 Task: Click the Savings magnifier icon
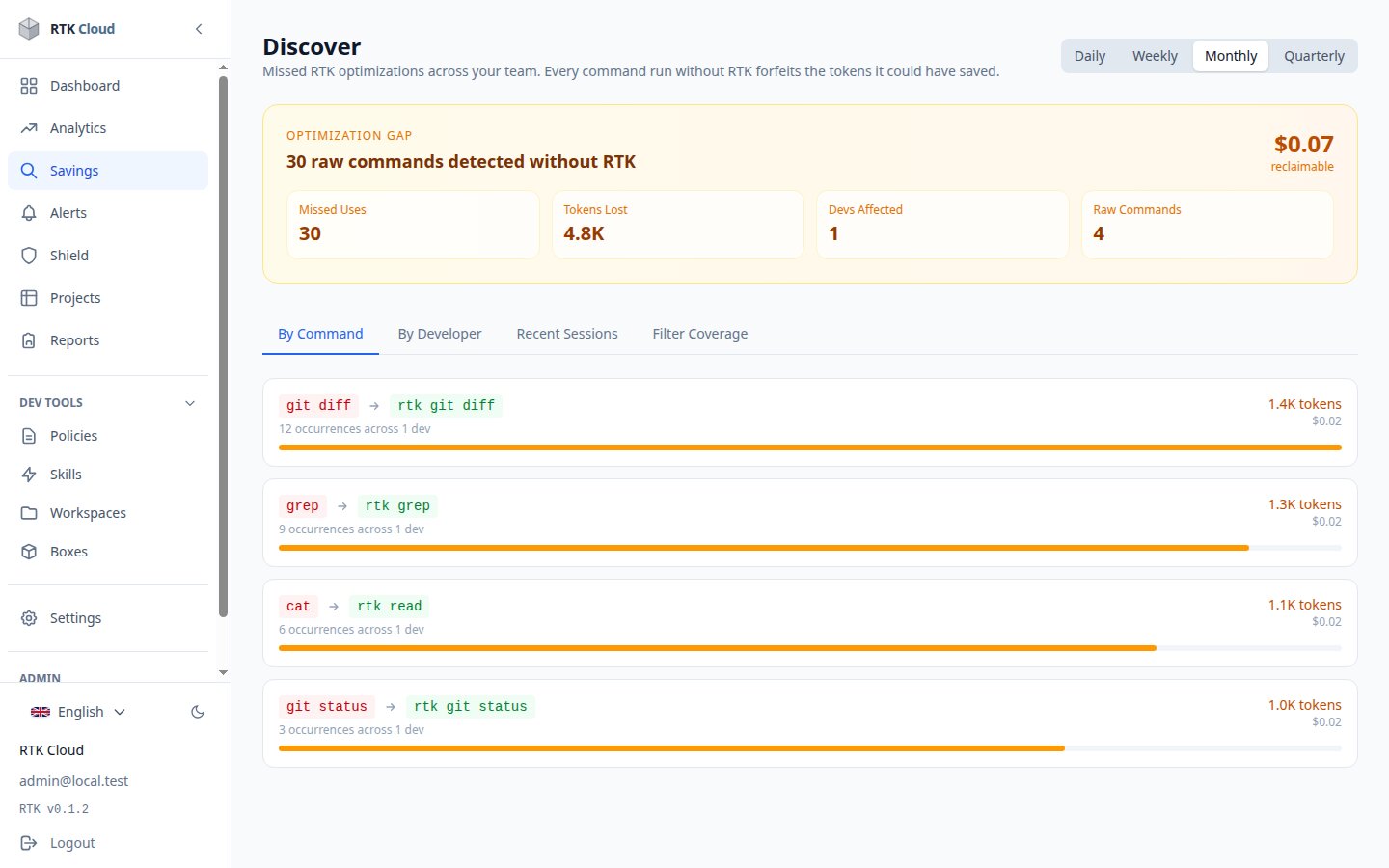coord(29,171)
